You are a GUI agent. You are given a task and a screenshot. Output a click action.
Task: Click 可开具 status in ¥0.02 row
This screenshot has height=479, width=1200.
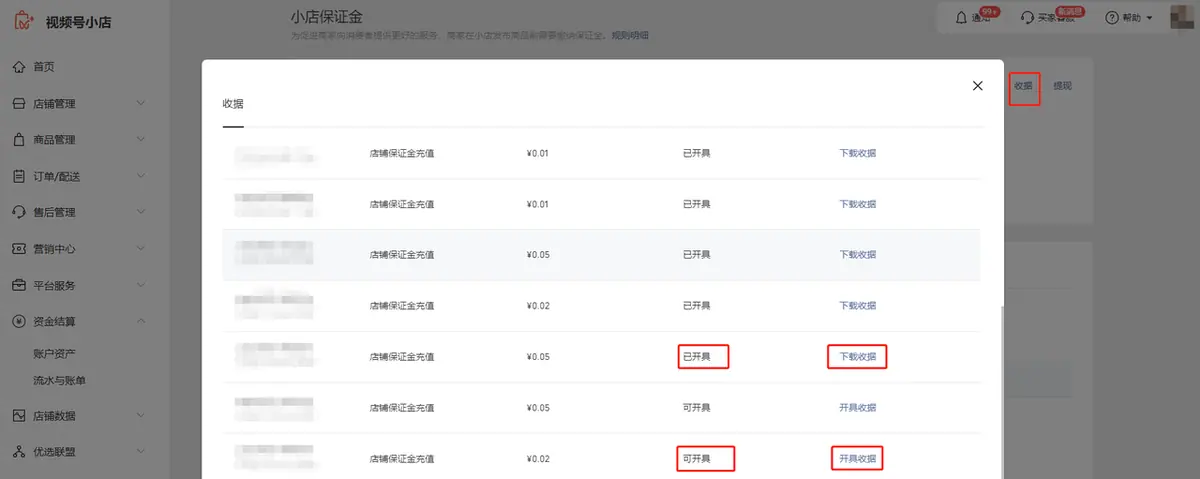pos(696,459)
